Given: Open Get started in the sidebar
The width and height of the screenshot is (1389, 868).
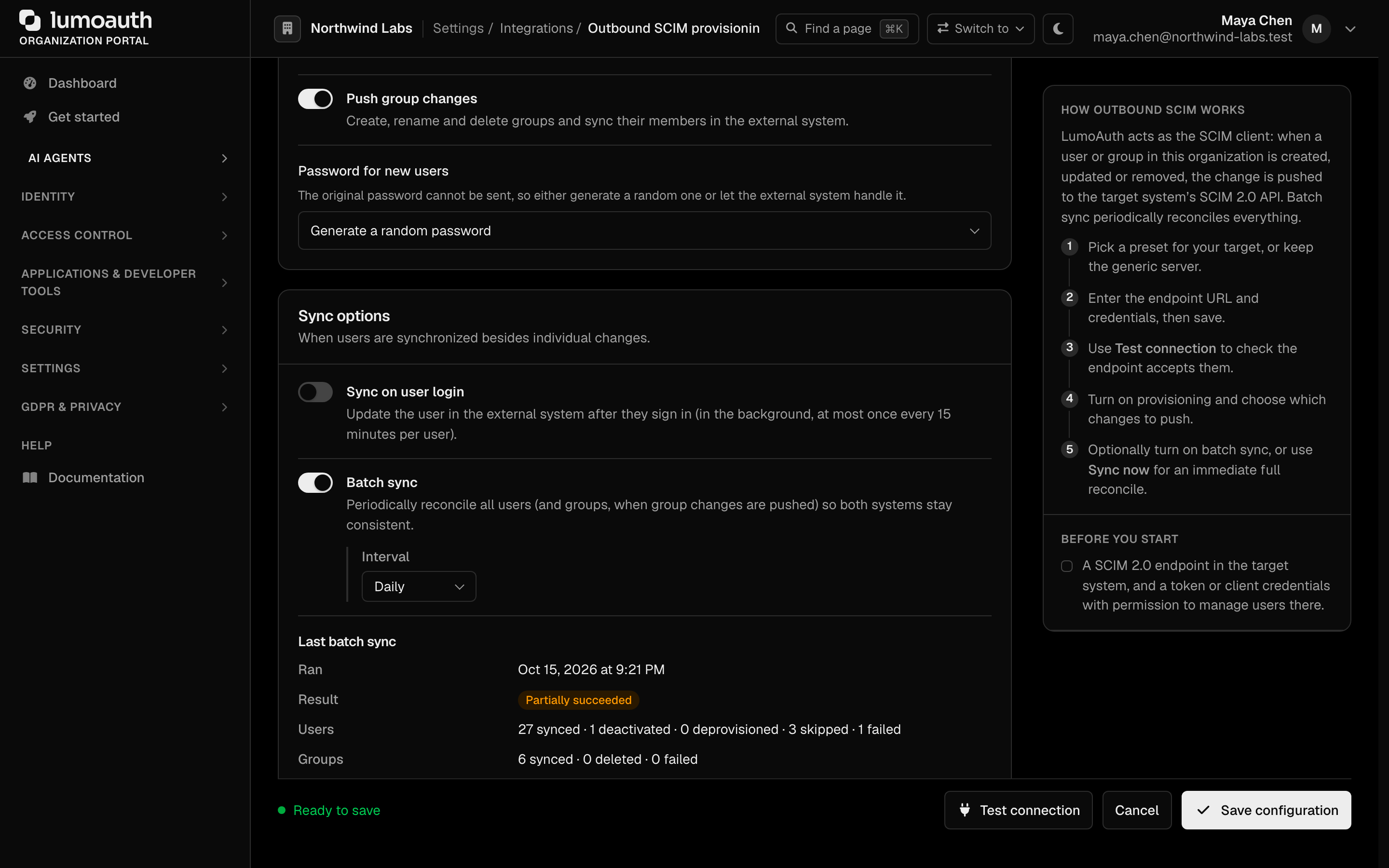Looking at the screenshot, I should coord(125,117).
